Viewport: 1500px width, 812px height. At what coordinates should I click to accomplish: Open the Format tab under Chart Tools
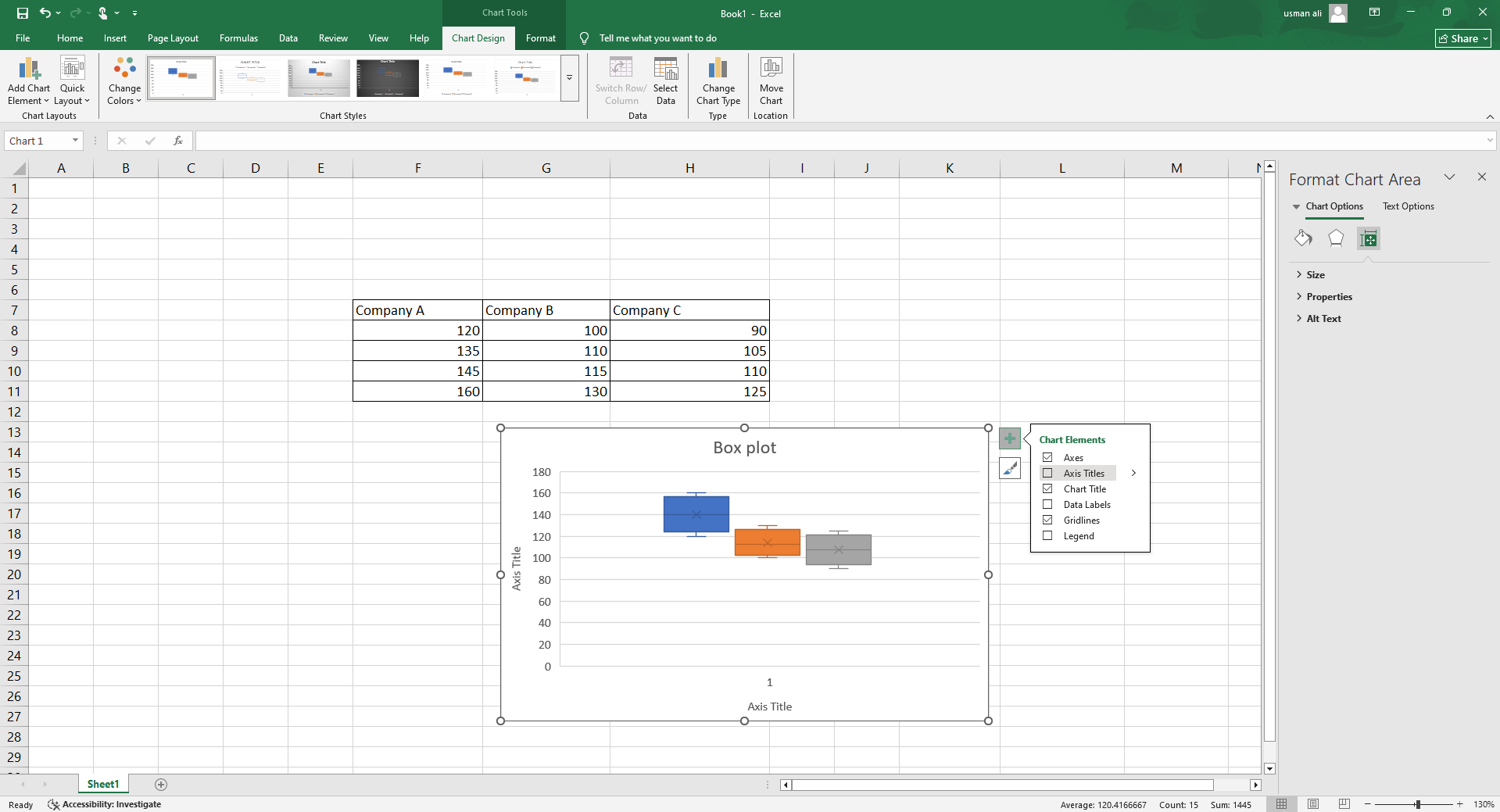(540, 38)
